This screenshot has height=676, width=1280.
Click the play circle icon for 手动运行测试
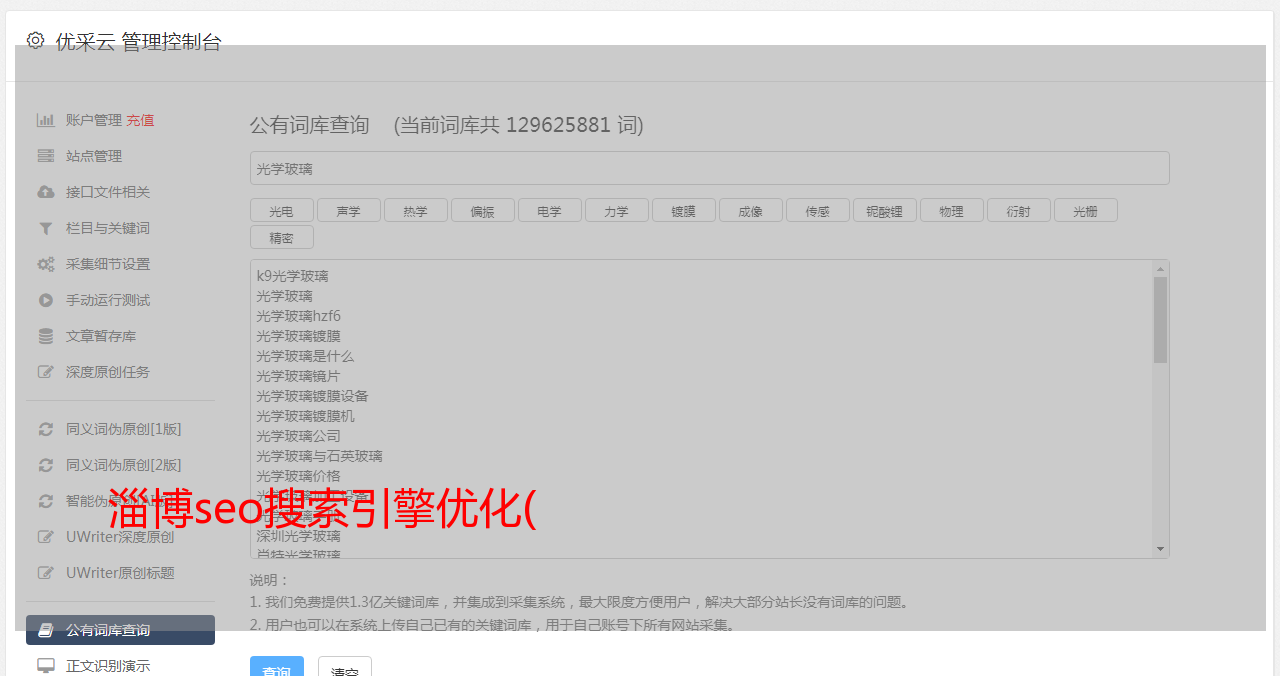pos(46,300)
